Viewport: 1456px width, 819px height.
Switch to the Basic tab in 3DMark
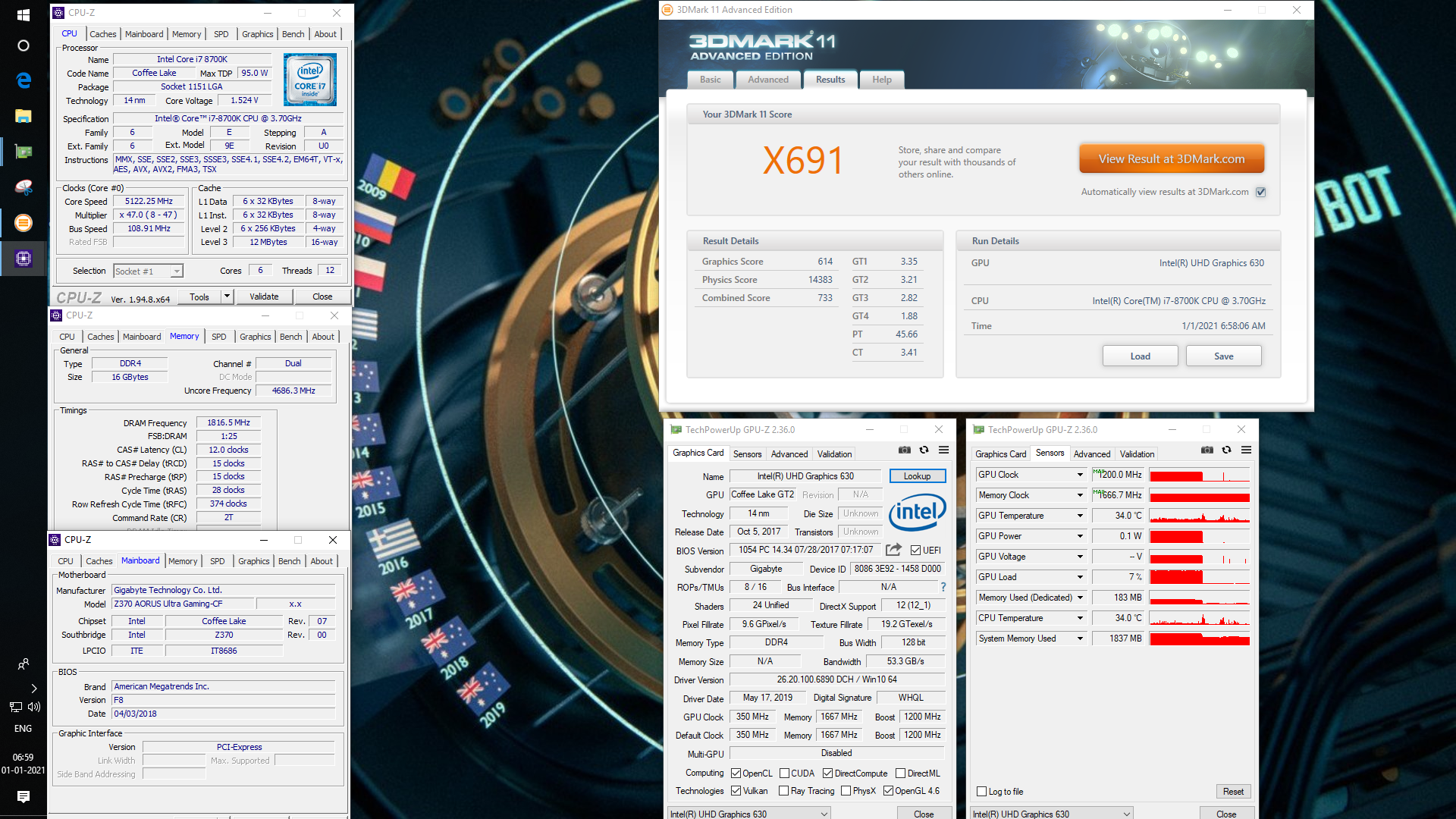click(711, 80)
